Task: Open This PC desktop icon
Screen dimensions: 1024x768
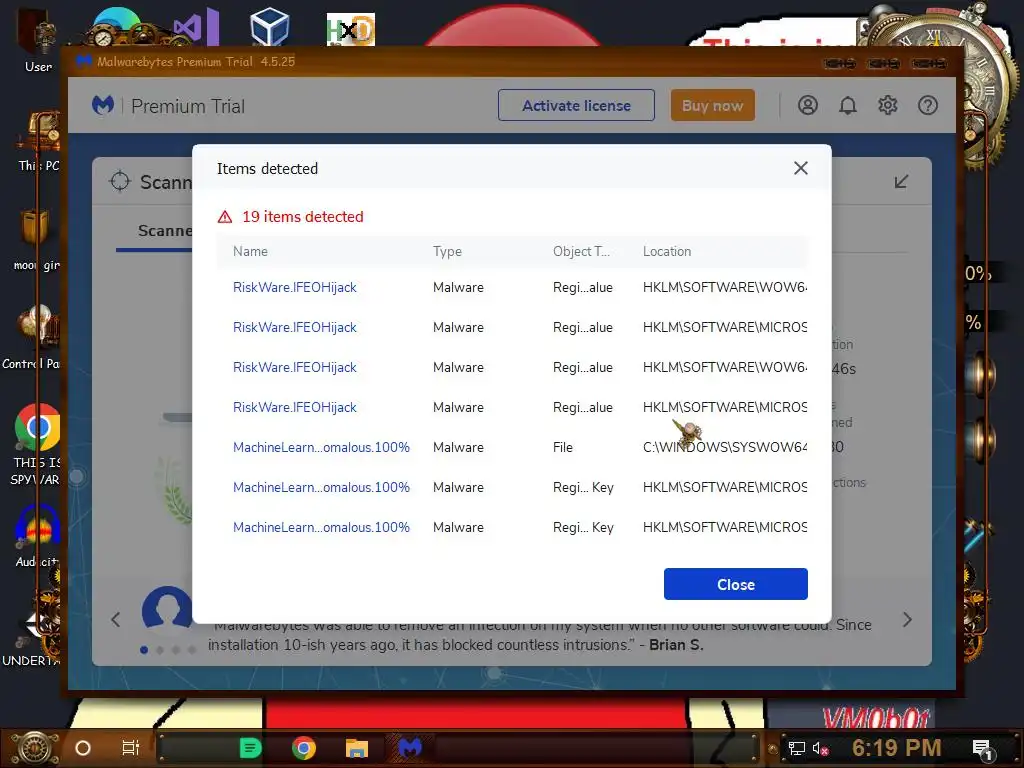Action: [39, 140]
